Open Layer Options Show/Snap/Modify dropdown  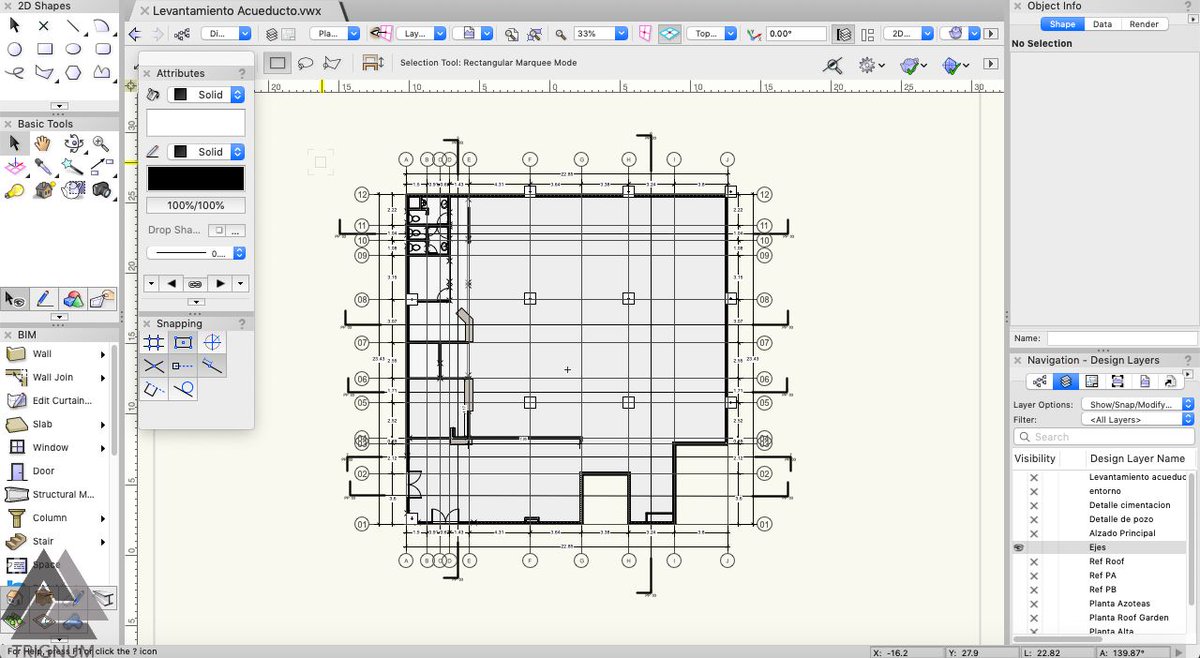(x=1137, y=404)
